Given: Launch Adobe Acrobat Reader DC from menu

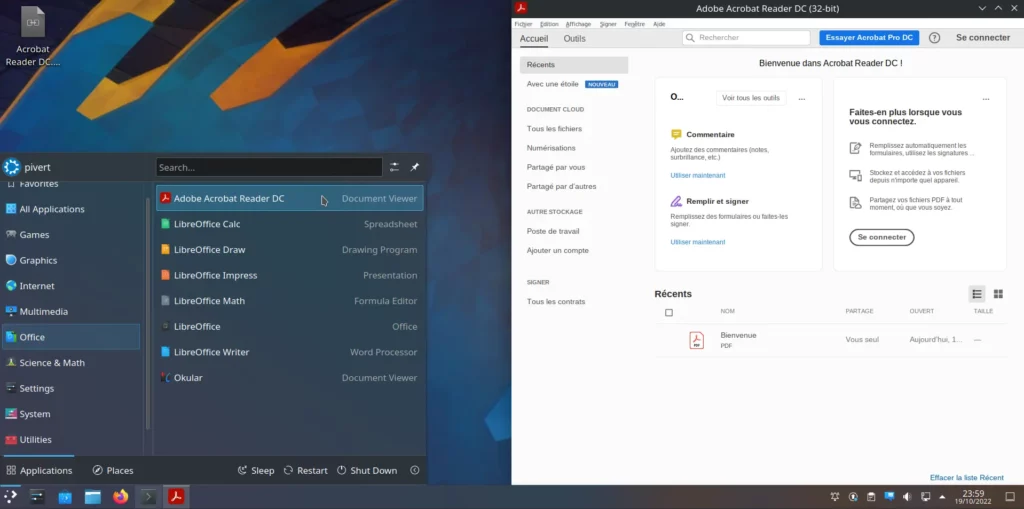Looking at the screenshot, I should [290, 199].
